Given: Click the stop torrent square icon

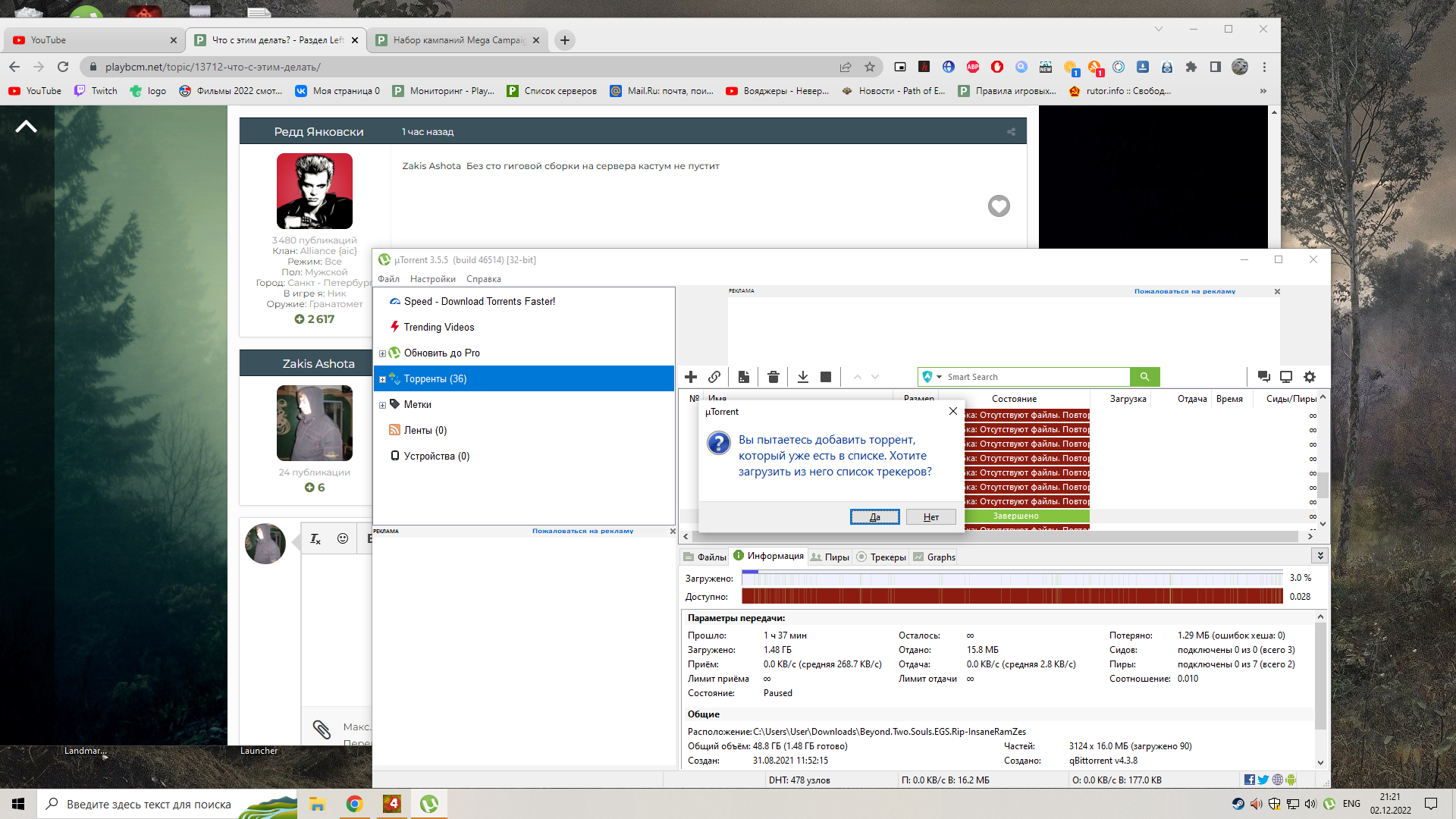Looking at the screenshot, I should pos(826,377).
